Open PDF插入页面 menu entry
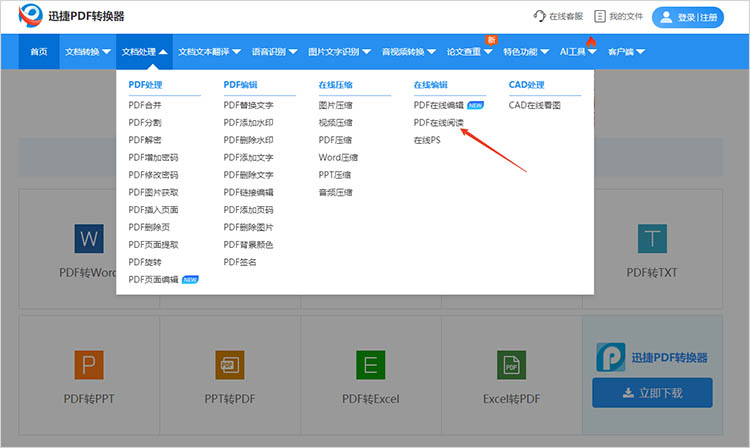The image size is (750, 448). (153, 210)
